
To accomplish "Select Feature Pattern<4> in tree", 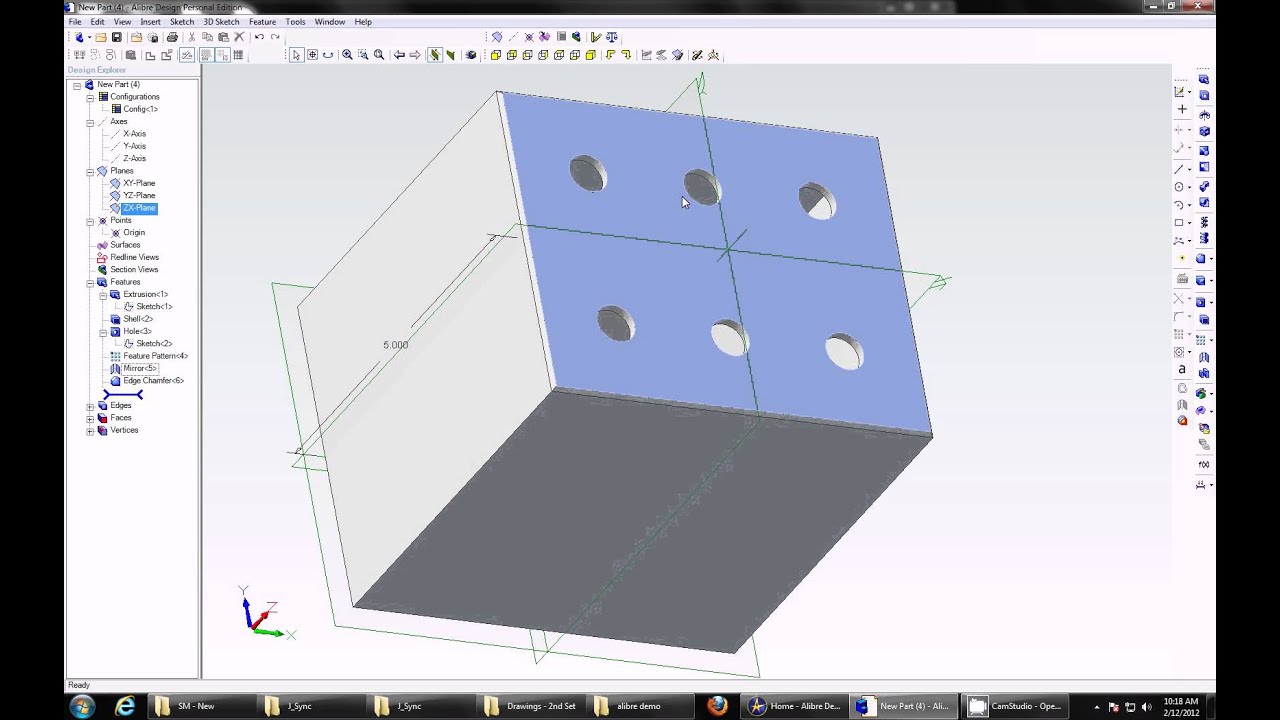I will (x=155, y=356).
